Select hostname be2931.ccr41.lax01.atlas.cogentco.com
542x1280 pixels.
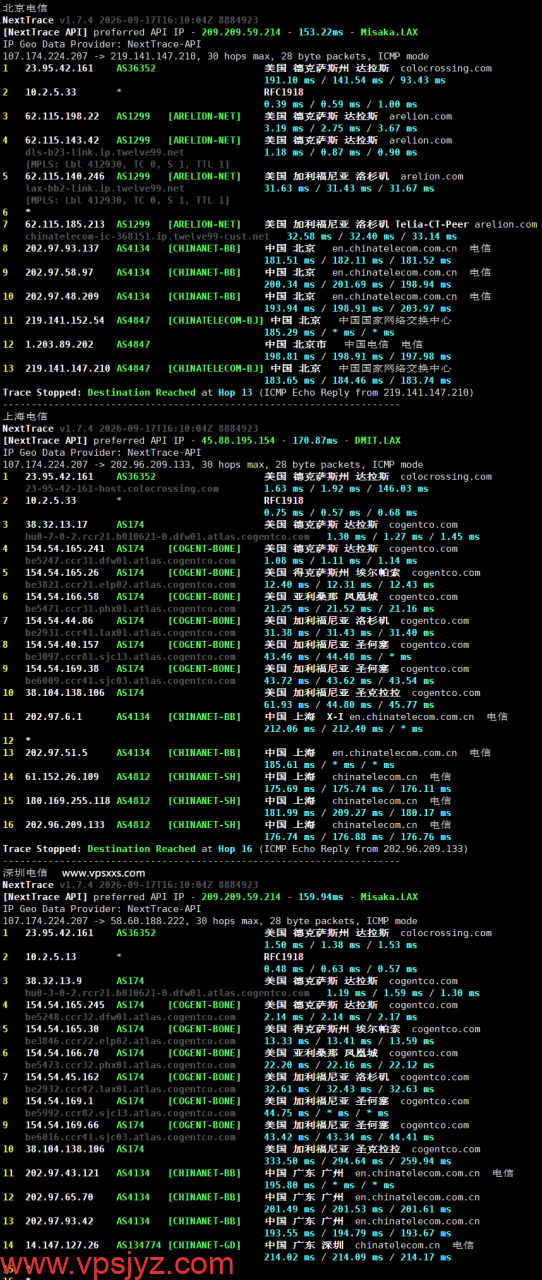[131, 632]
